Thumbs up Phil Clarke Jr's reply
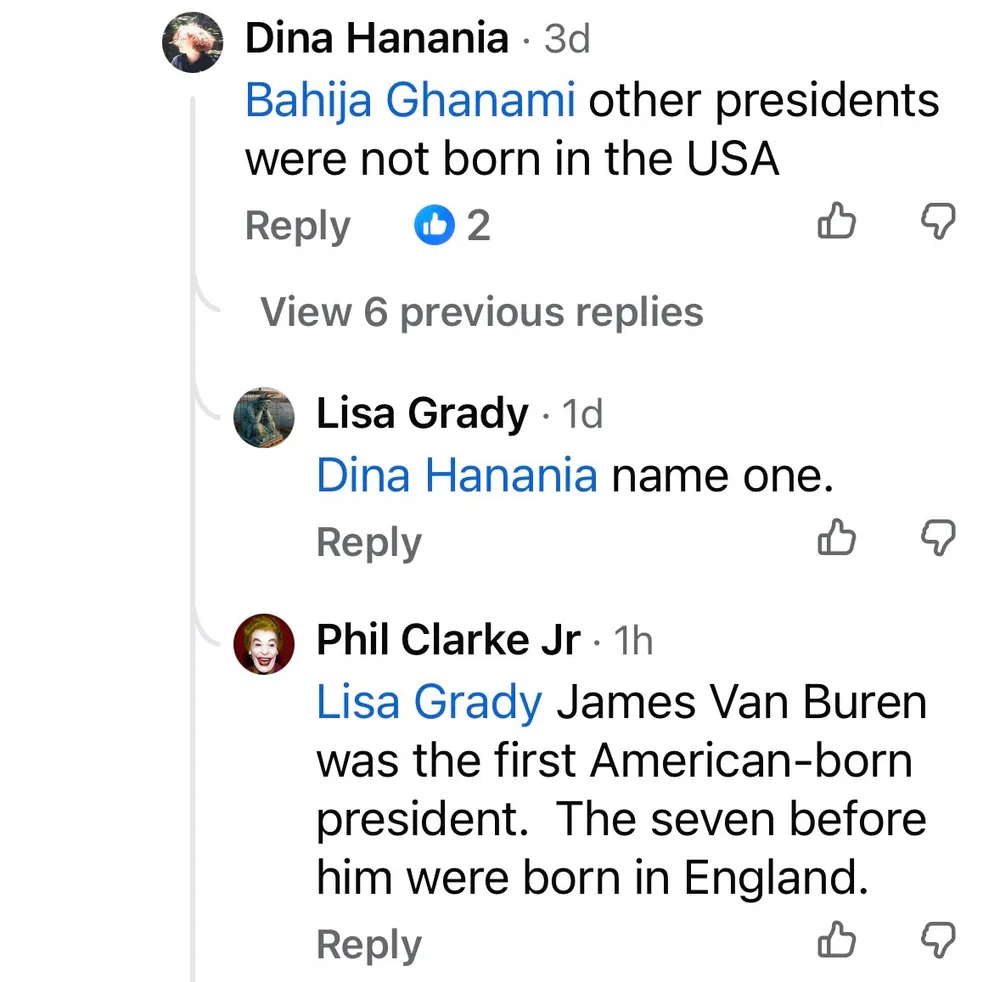The height and width of the screenshot is (982, 1000). [x=836, y=940]
